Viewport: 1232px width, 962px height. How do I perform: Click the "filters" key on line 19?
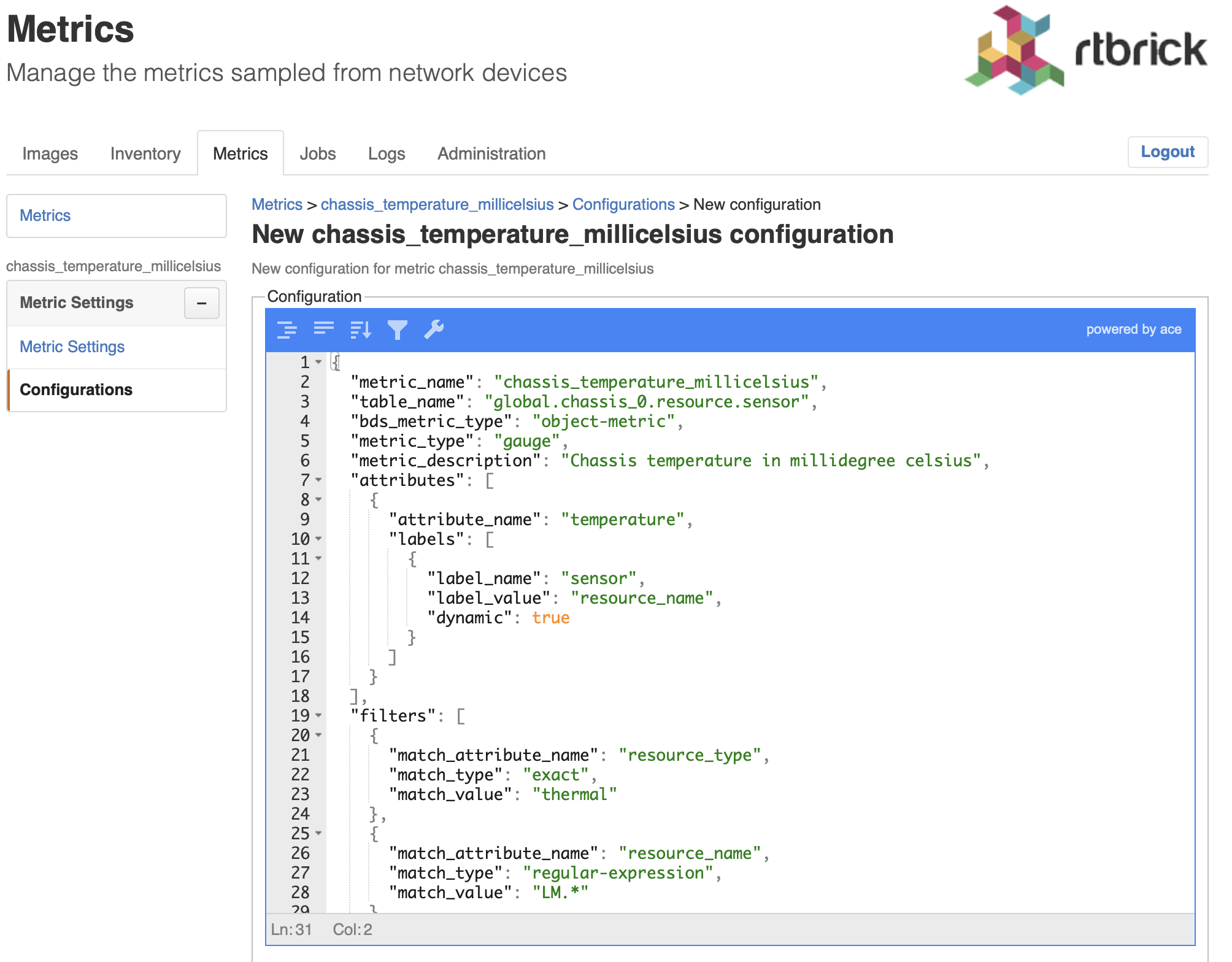click(393, 716)
